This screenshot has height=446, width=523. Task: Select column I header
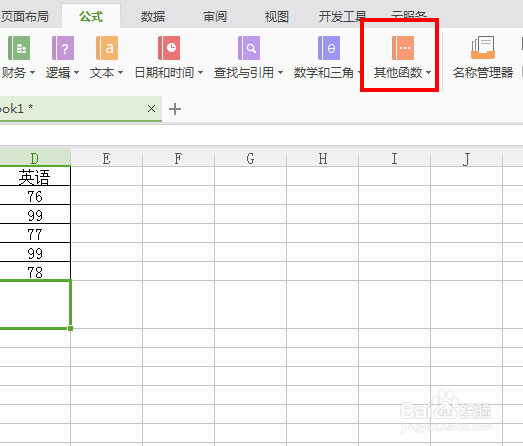[x=395, y=157]
